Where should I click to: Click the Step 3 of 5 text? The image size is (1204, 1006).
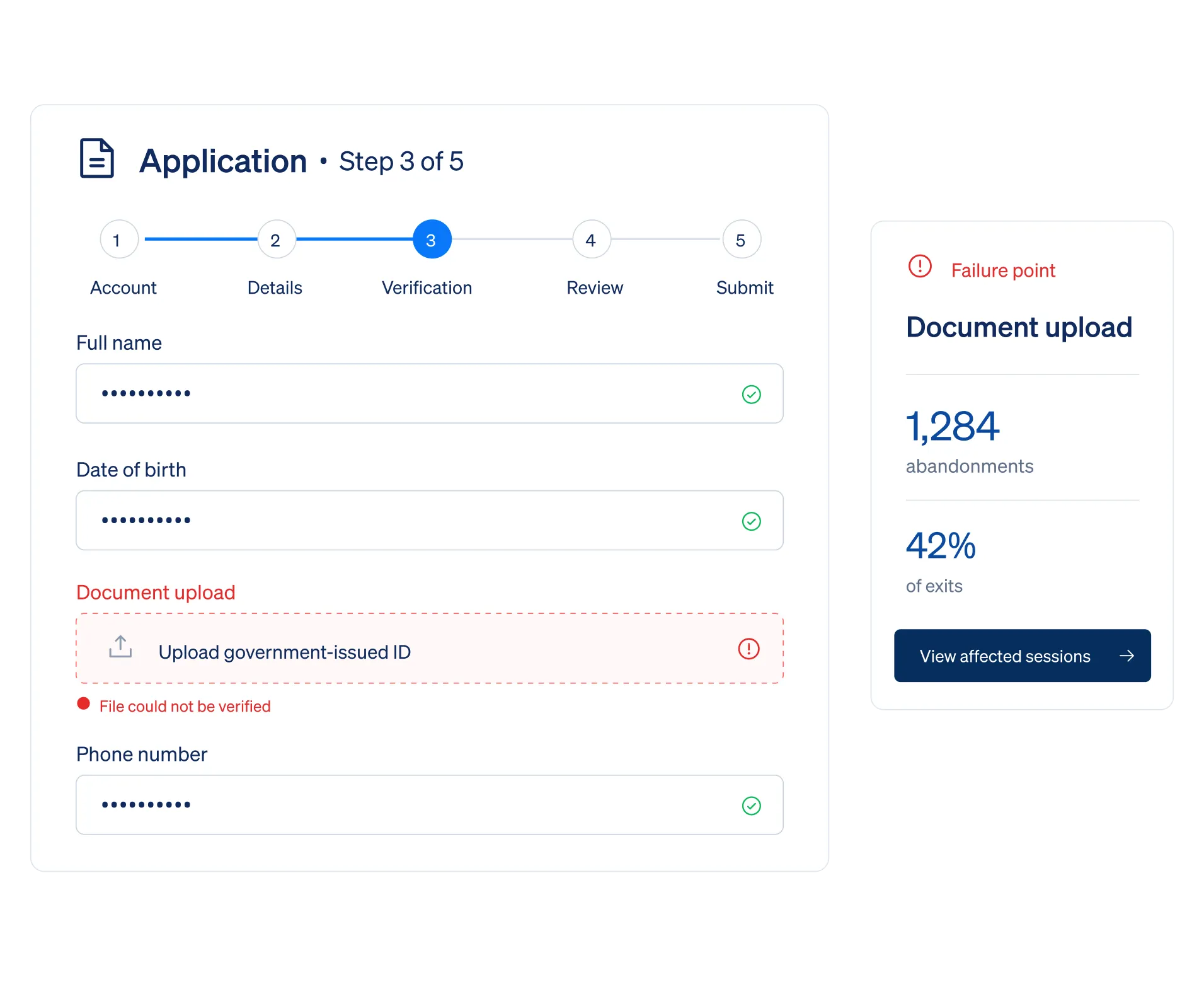click(x=401, y=161)
